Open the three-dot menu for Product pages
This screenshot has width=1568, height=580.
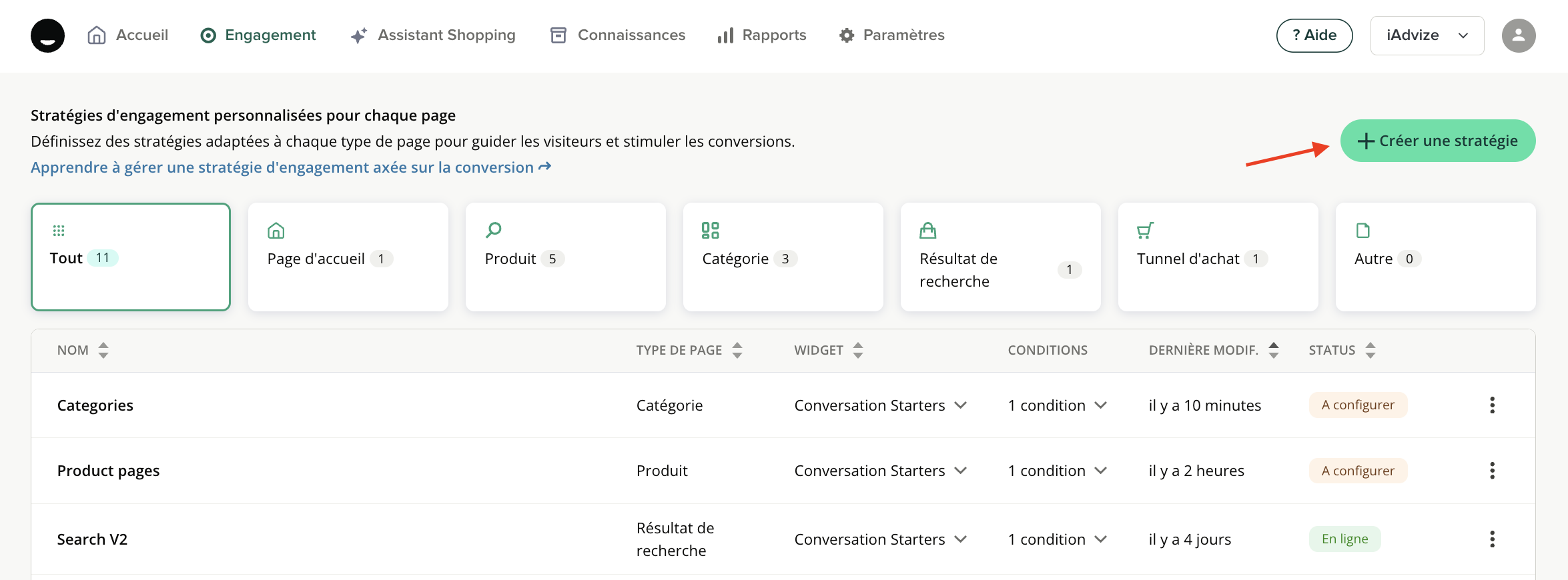pos(1492,471)
